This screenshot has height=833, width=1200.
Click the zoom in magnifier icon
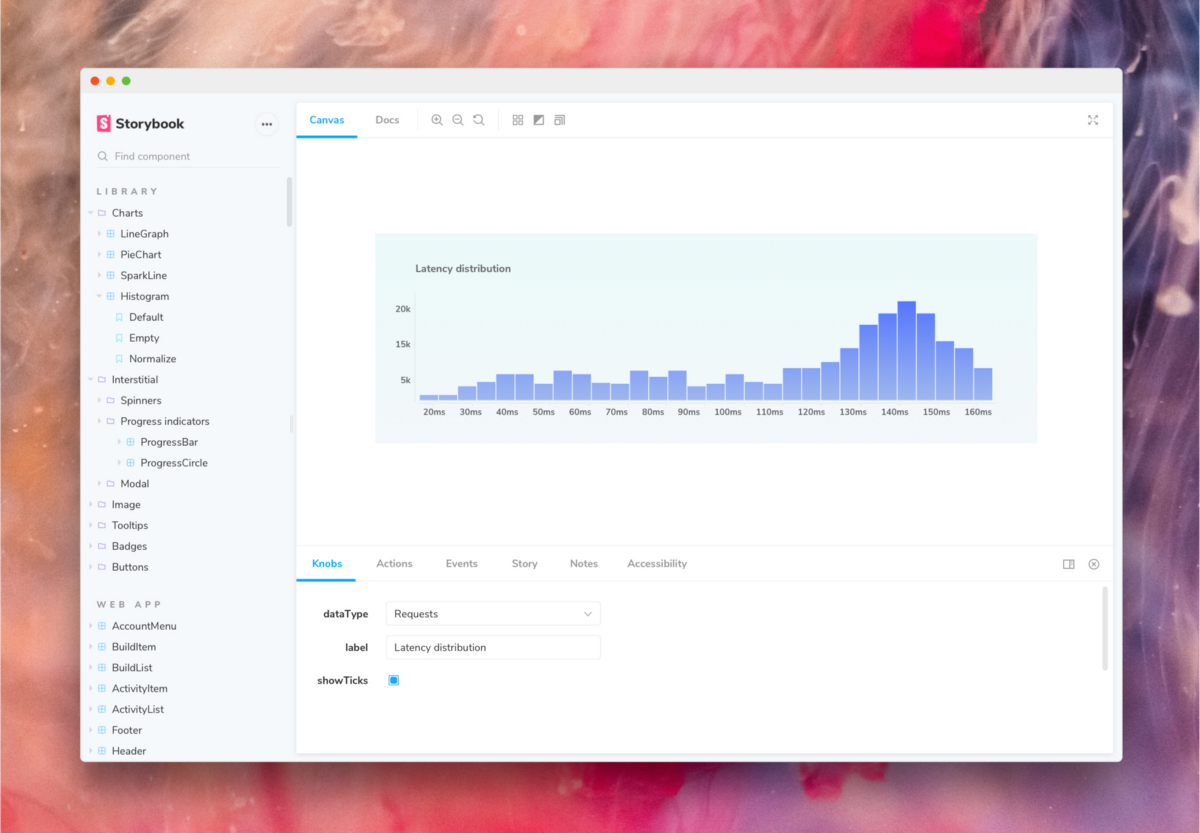click(x=437, y=119)
